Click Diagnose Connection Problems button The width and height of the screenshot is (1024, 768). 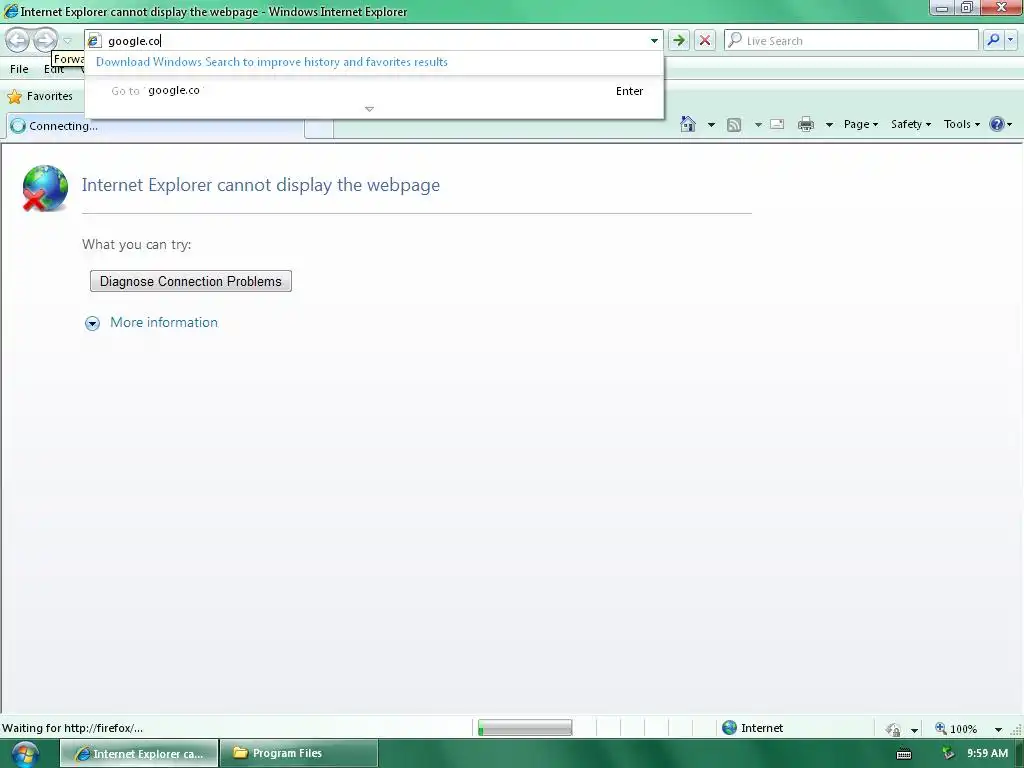click(x=191, y=281)
